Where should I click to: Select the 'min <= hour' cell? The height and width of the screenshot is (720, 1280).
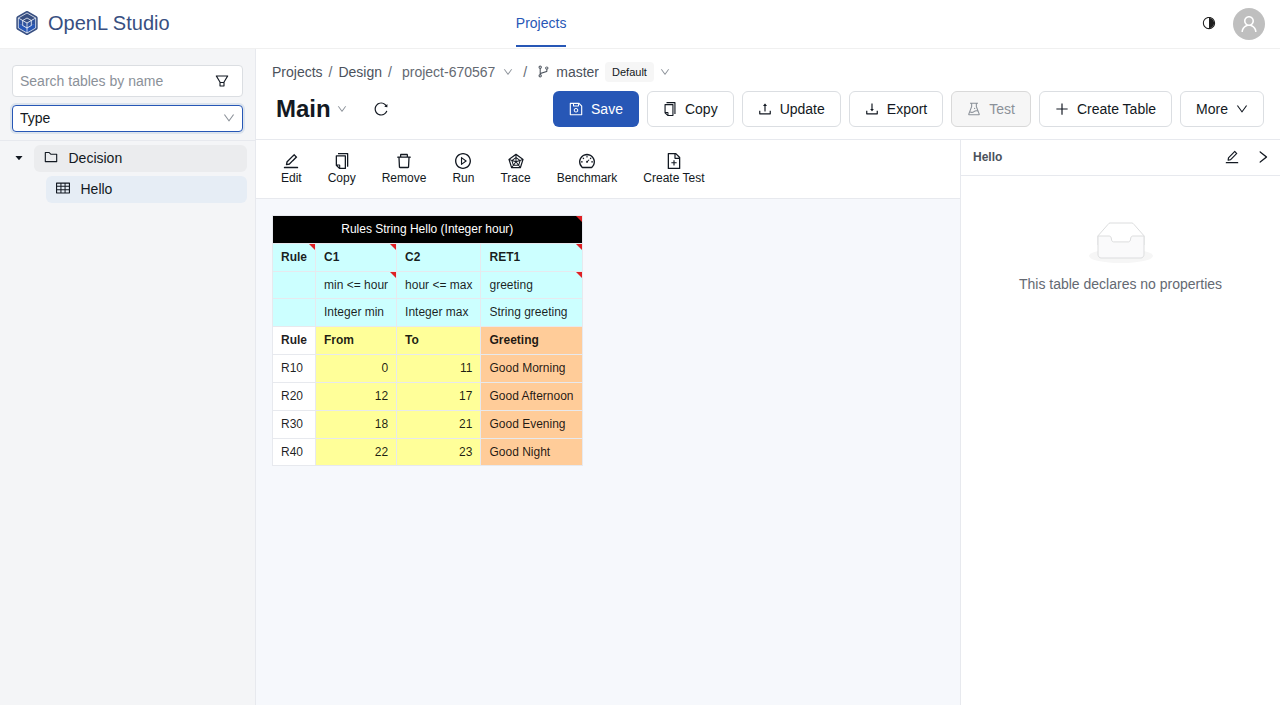click(x=356, y=285)
